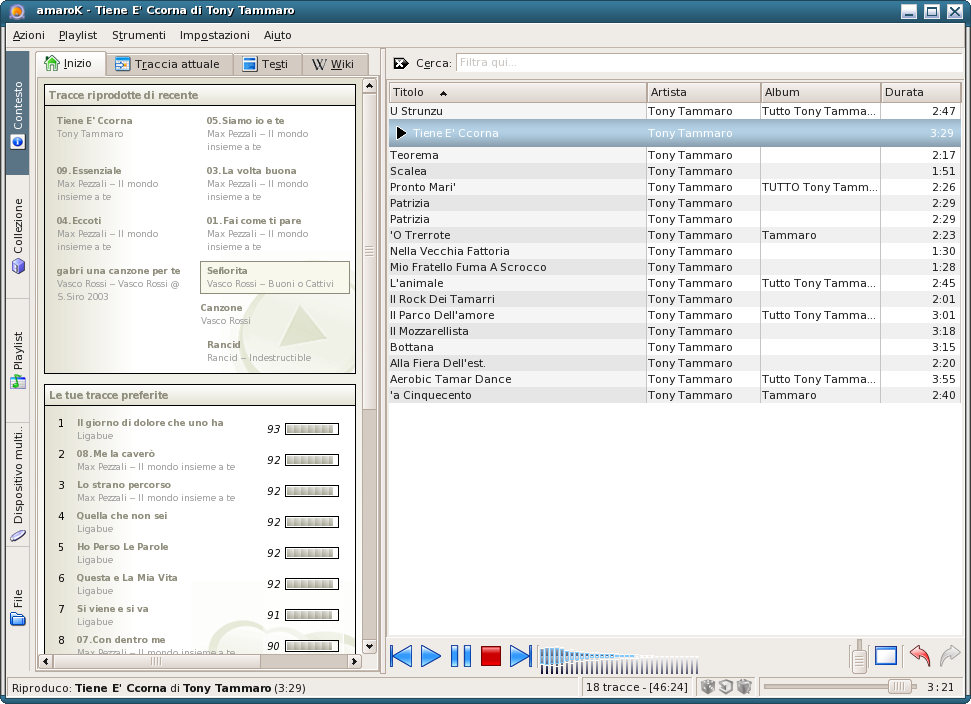Screen dimensions: 971x704
Task: Open the File sidebar tab
Action: [x=17, y=608]
